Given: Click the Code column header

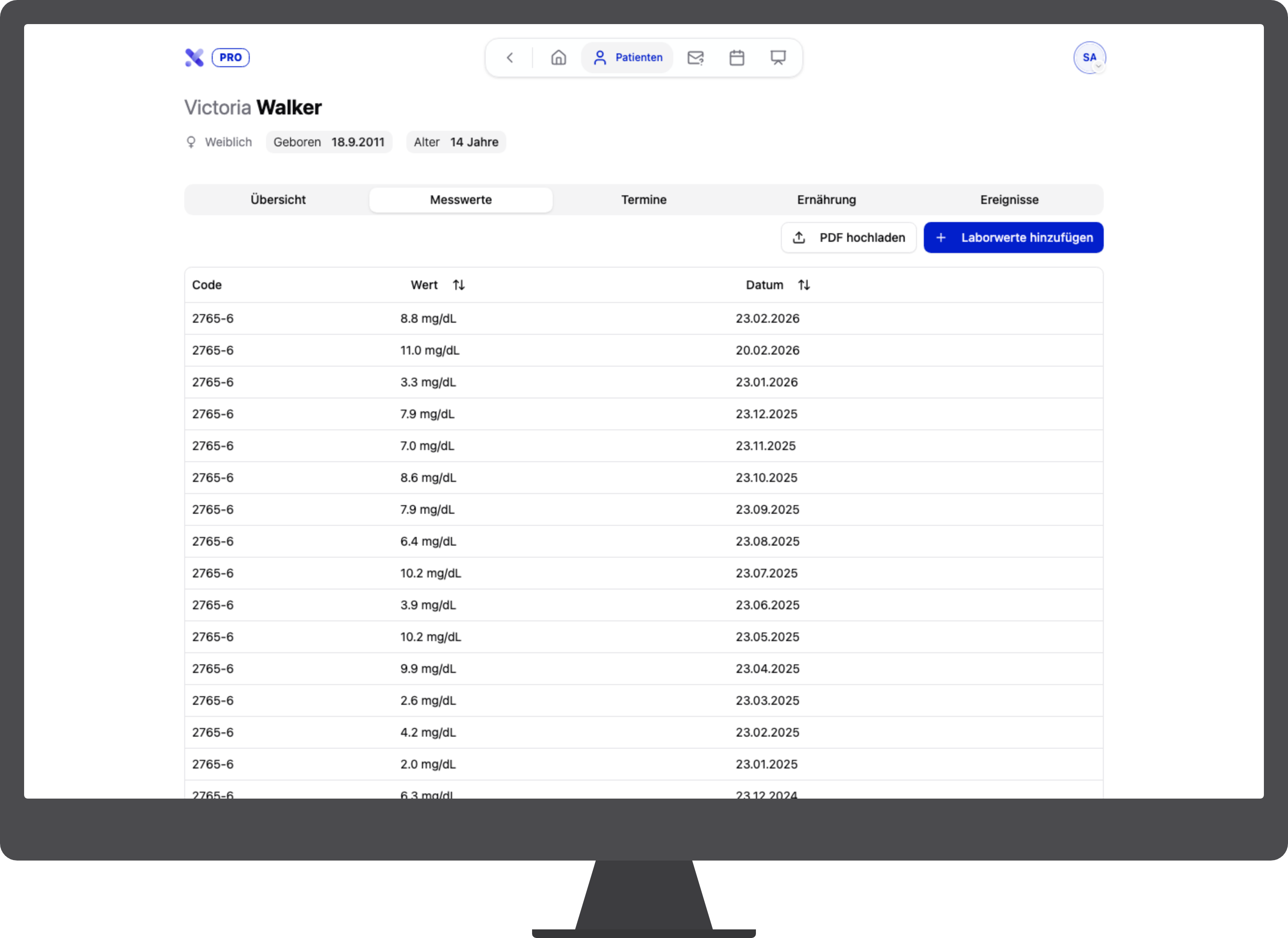Looking at the screenshot, I should click(x=207, y=285).
